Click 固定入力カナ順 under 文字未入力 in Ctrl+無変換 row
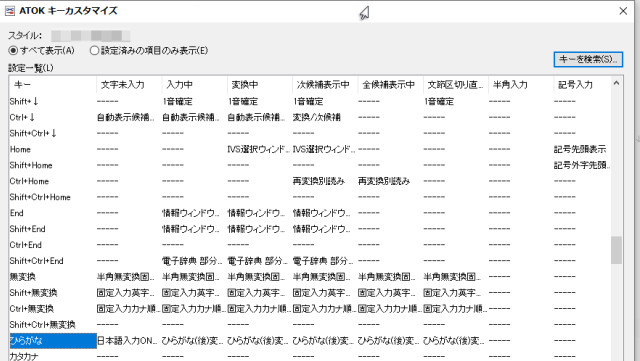This screenshot has height=361, width=640. pos(128,308)
